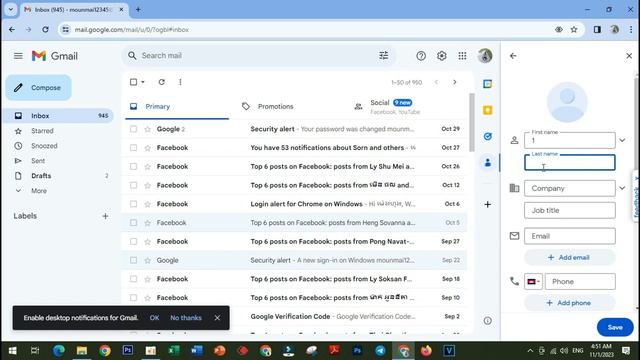640x360 pixels.
Task: Switch to the Promotions tab
Action: (x=291, y=107)
